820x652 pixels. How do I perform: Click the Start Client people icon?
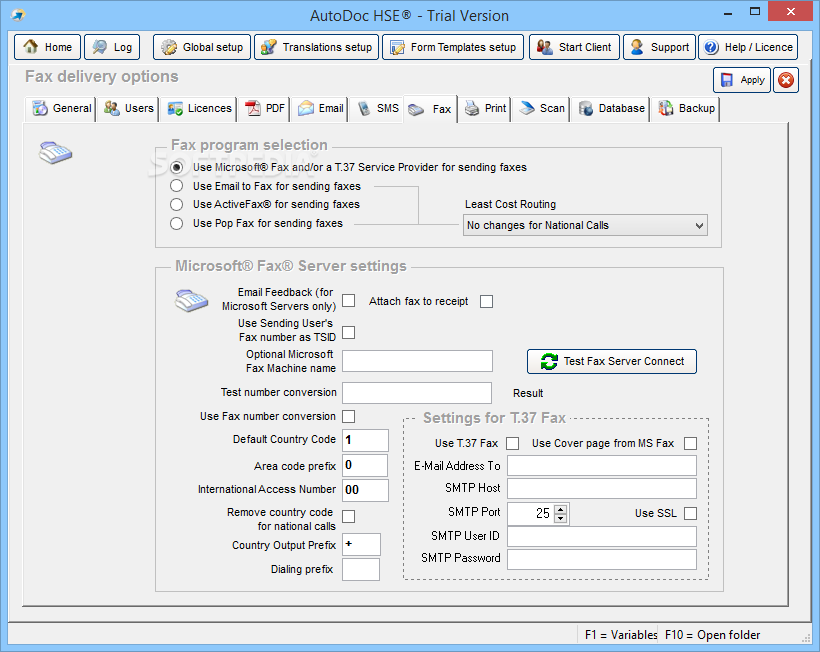click(544, 47)
